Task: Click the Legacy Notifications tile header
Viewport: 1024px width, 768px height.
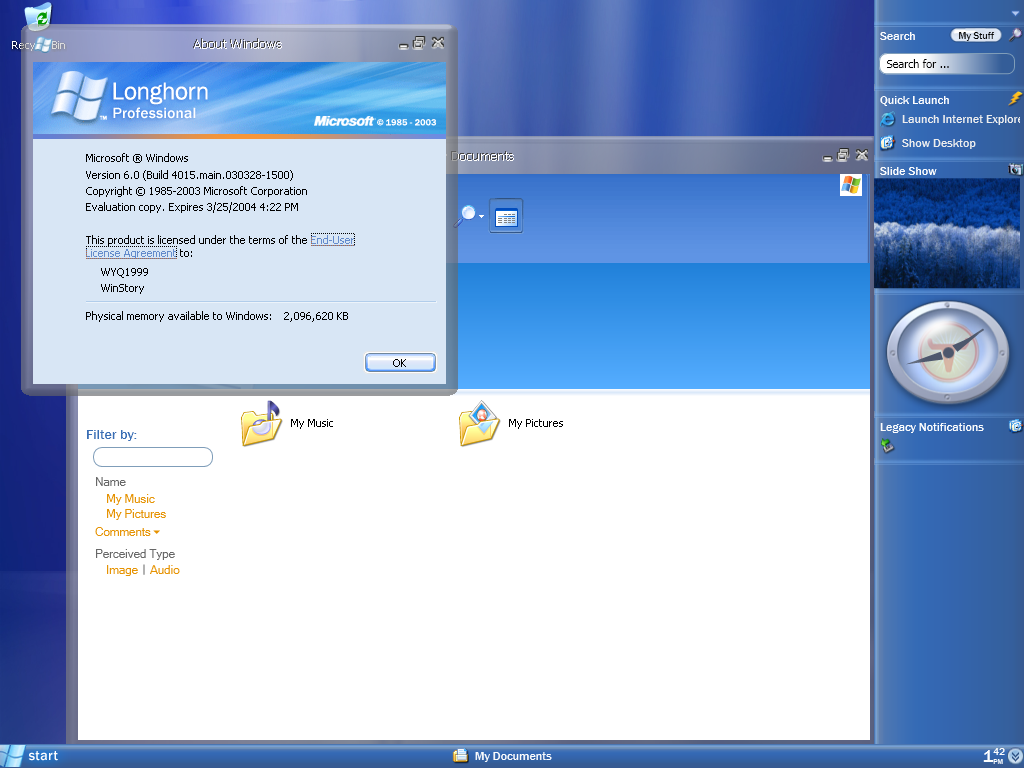Action: pos(931,427)
